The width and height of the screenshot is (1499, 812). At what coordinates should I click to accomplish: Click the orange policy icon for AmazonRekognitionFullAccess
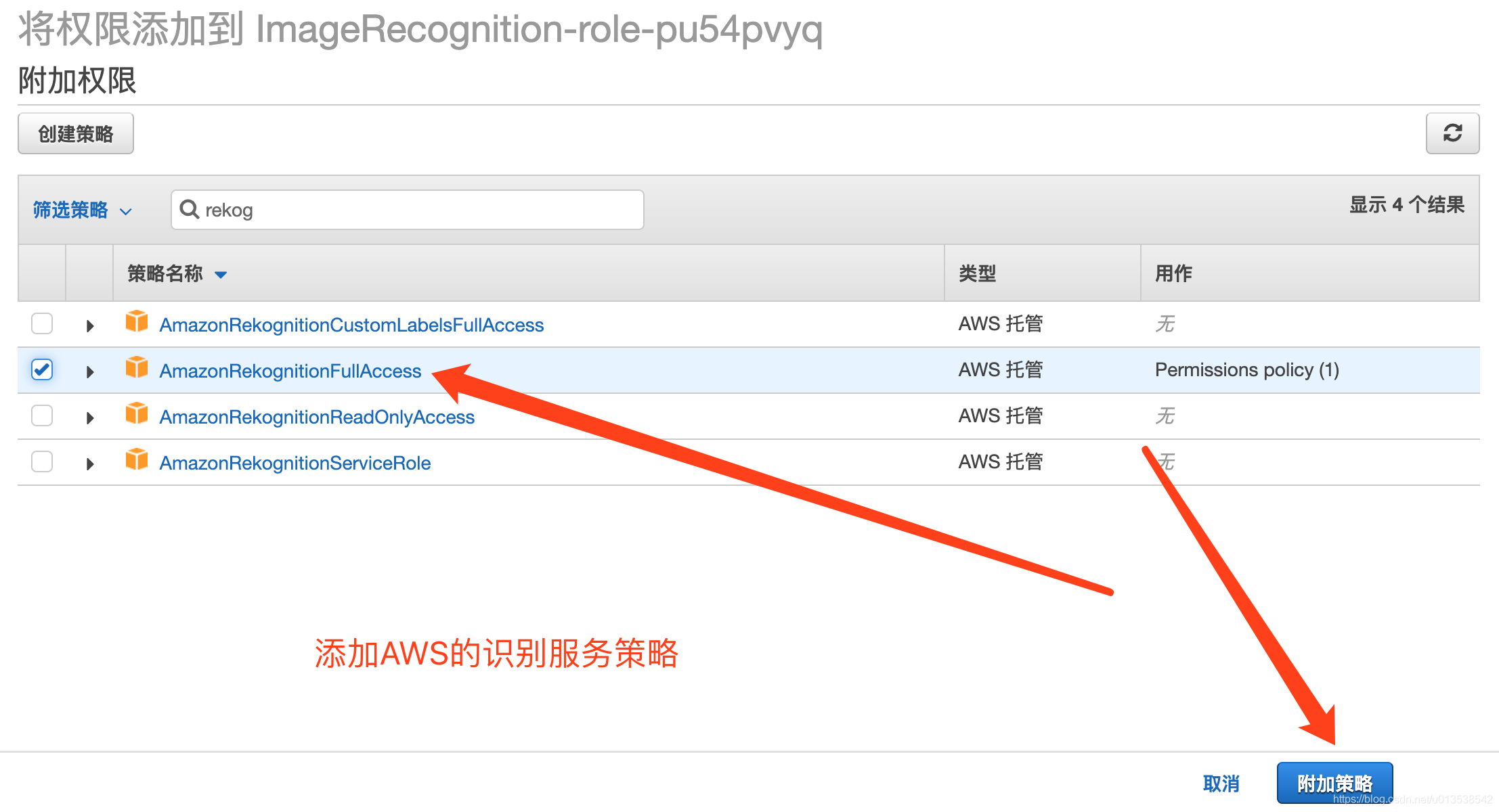pyautogui.click(x=137, y=367)
